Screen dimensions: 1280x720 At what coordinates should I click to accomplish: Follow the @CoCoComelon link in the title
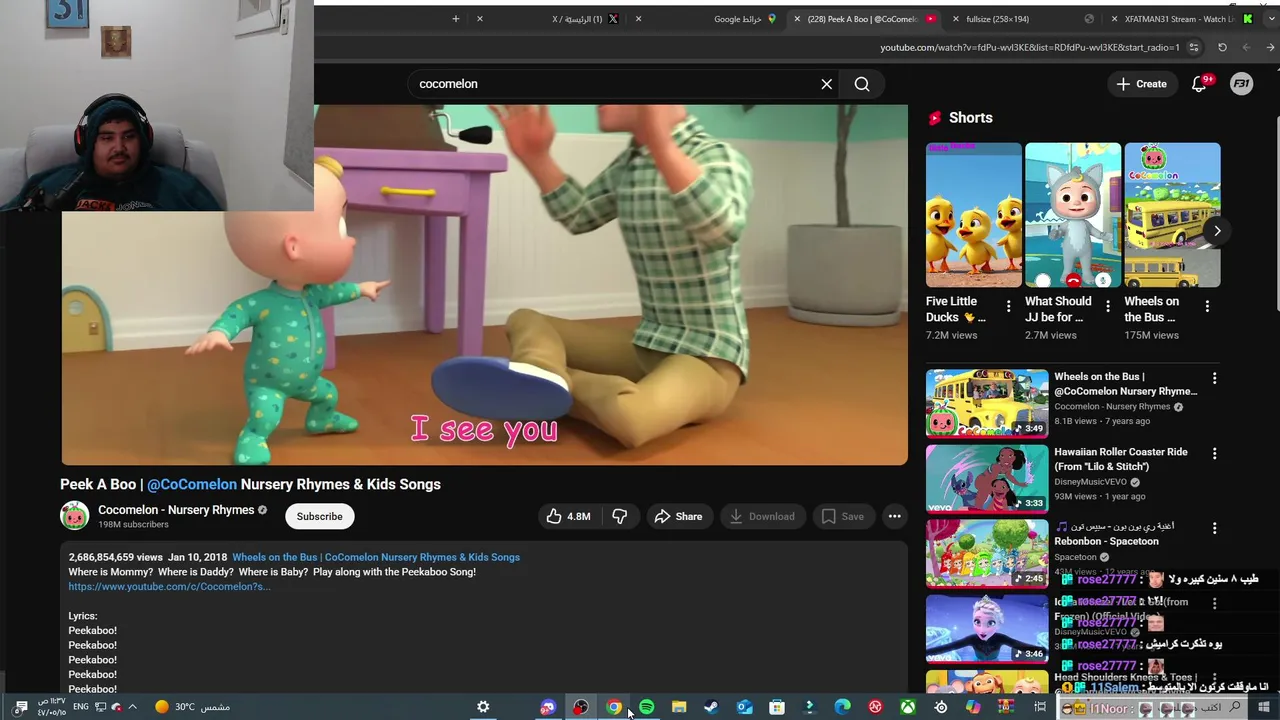coord(192,484)
